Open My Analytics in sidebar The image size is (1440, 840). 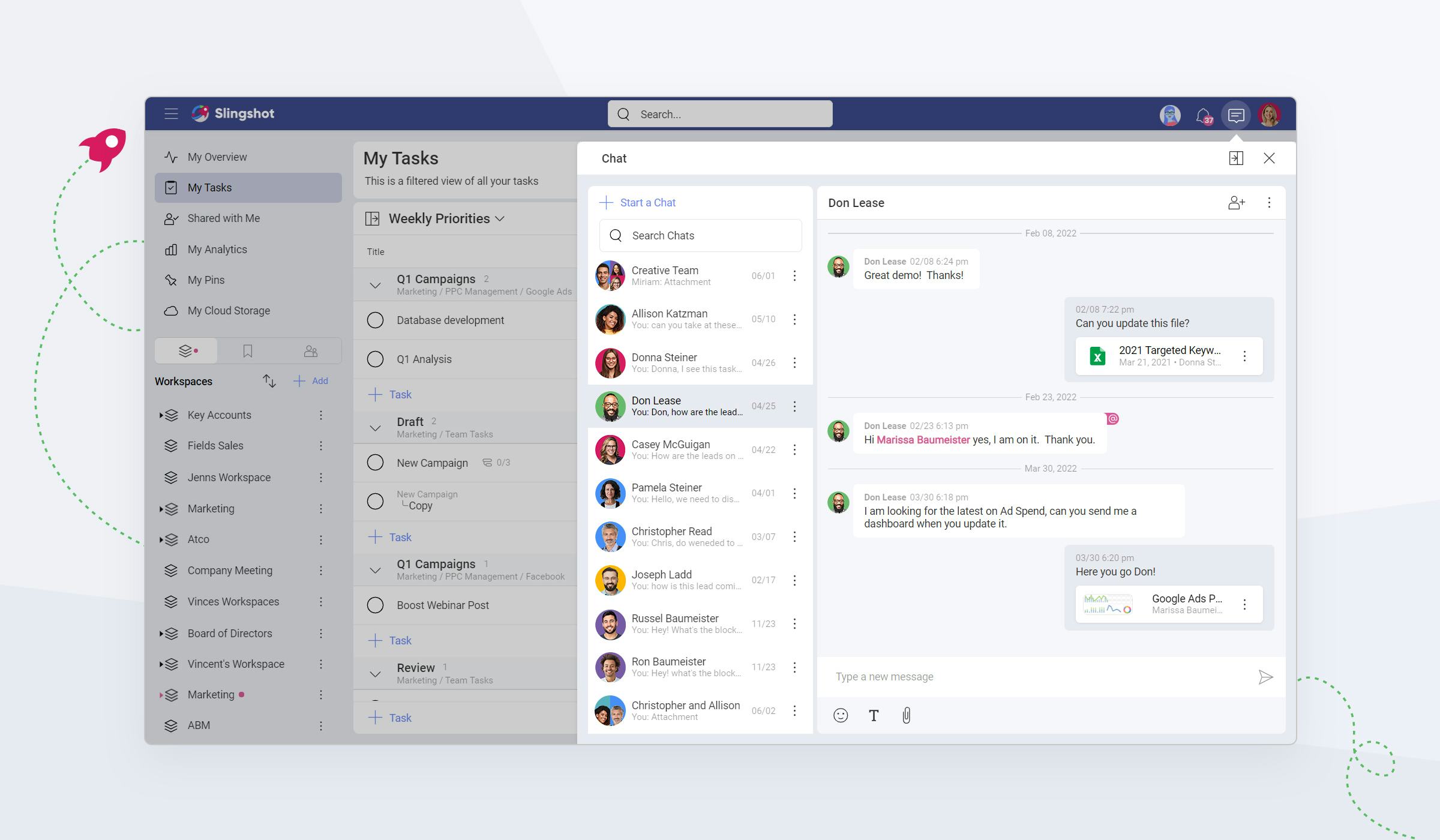tap(217, 250)
